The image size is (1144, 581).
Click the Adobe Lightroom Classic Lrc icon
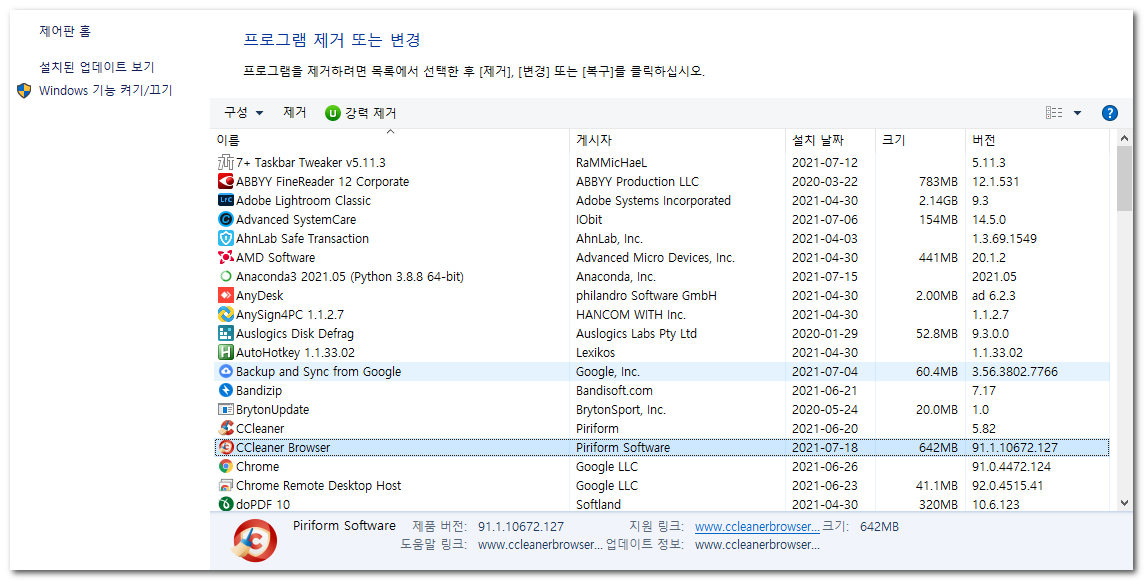pyautogui.click(x=225, y=200)
